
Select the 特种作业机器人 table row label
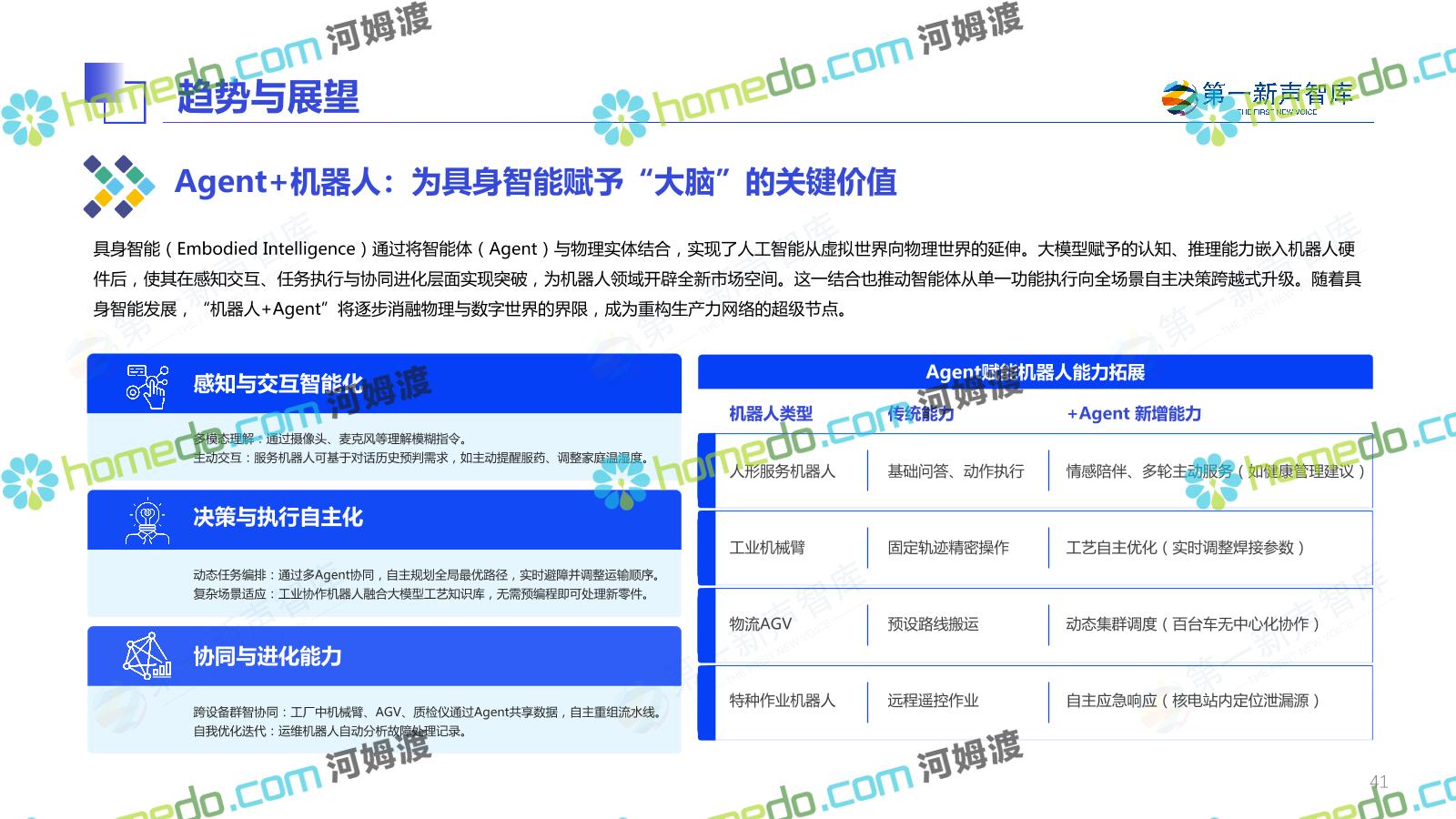tap(782, 701)
